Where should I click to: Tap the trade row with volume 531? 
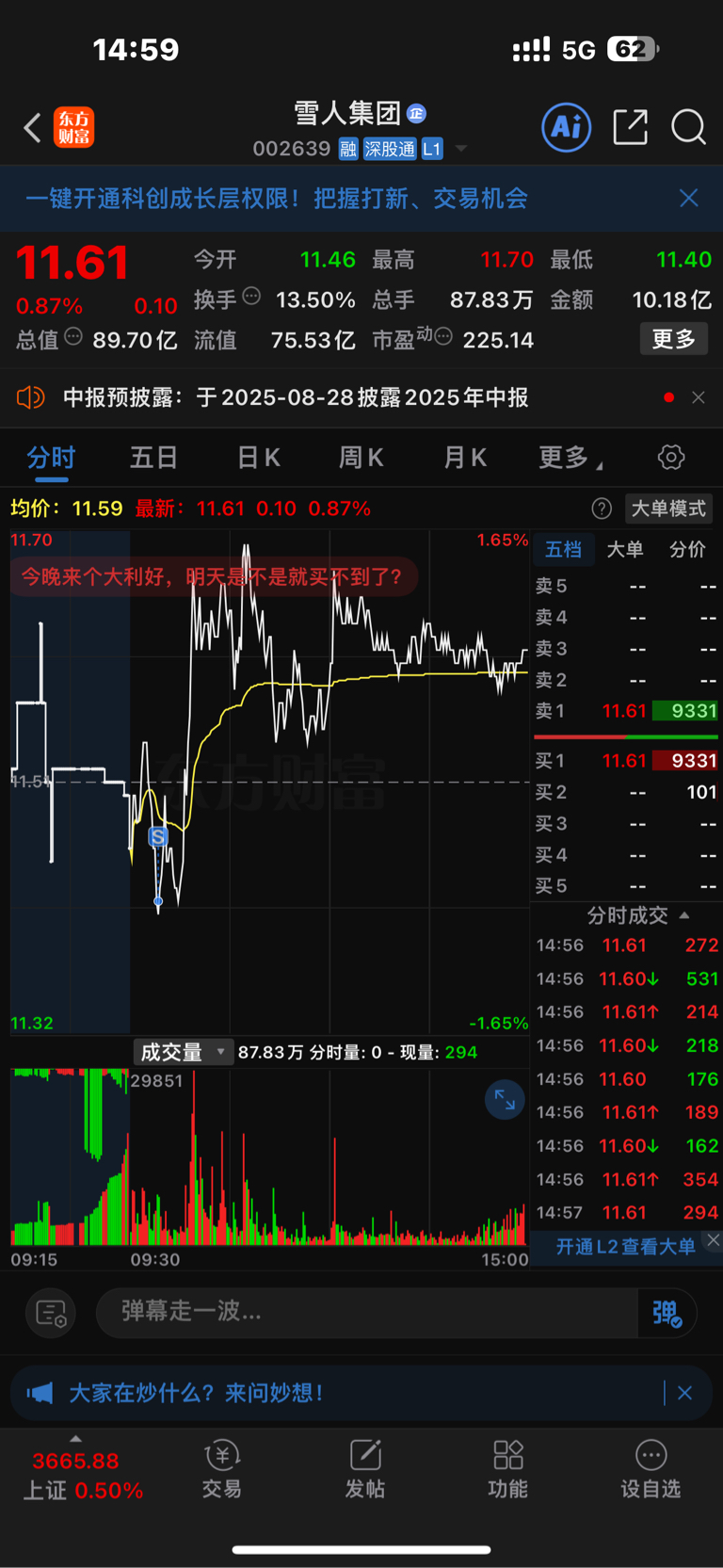627,979
